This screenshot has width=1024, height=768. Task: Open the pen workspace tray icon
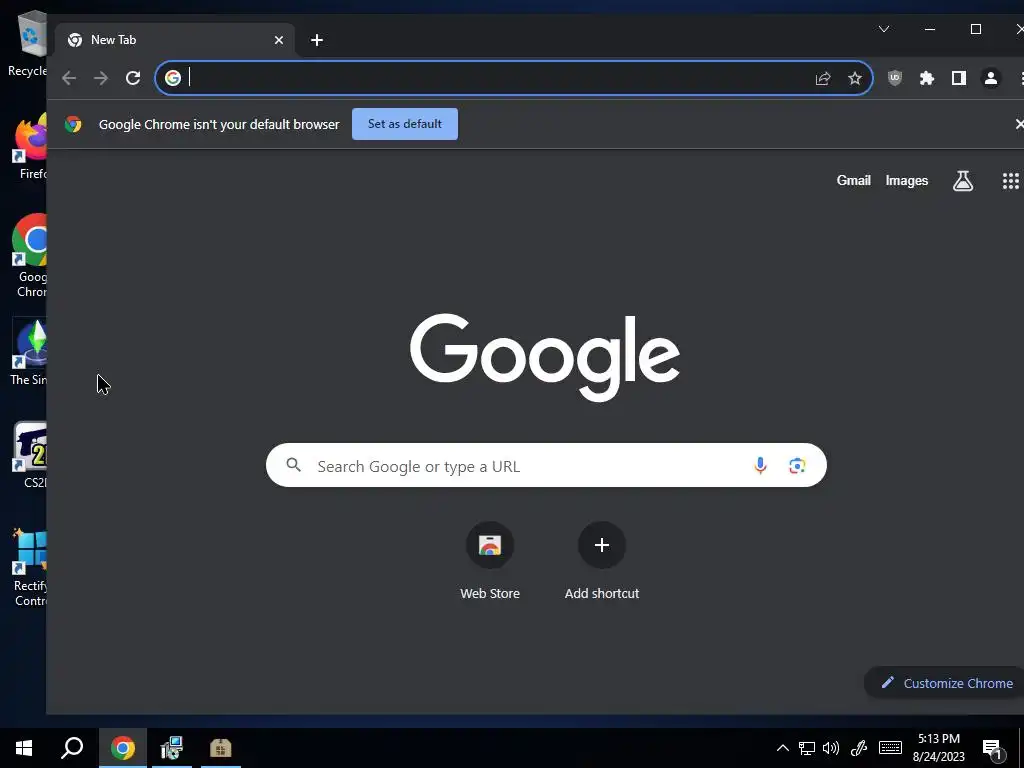[x=859, y=748]
